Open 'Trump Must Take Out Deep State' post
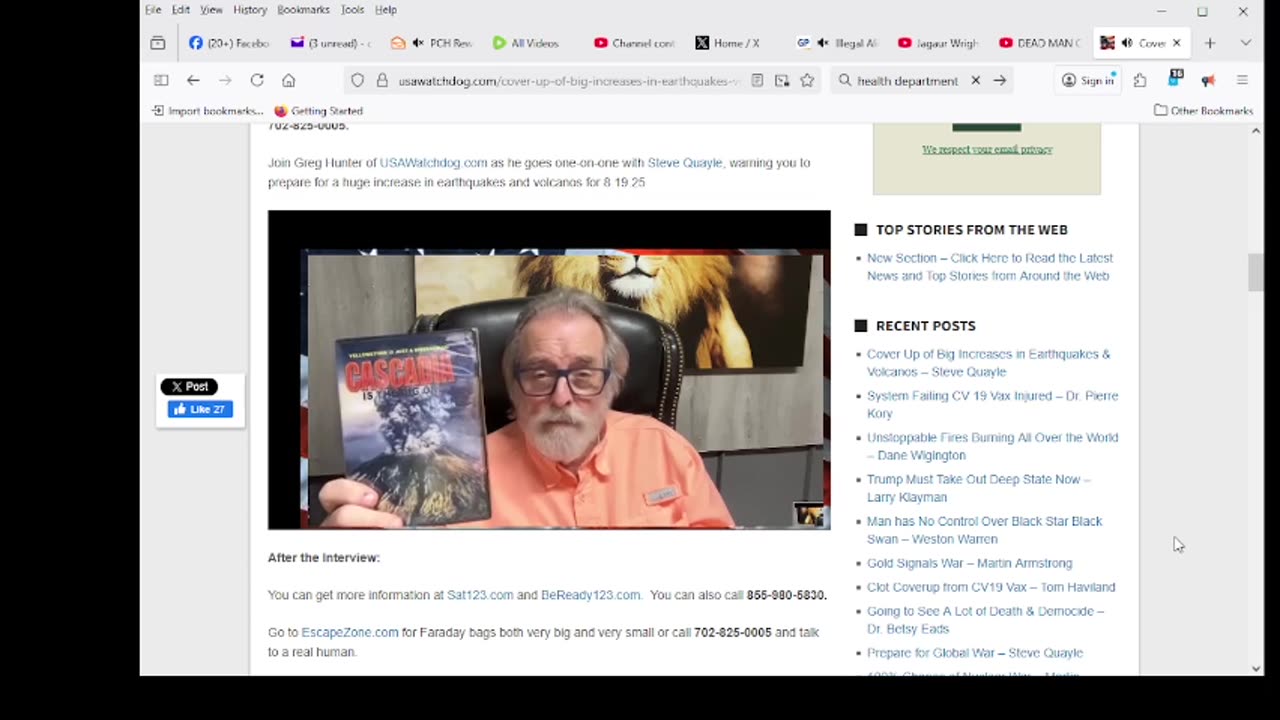 [978, 489]
